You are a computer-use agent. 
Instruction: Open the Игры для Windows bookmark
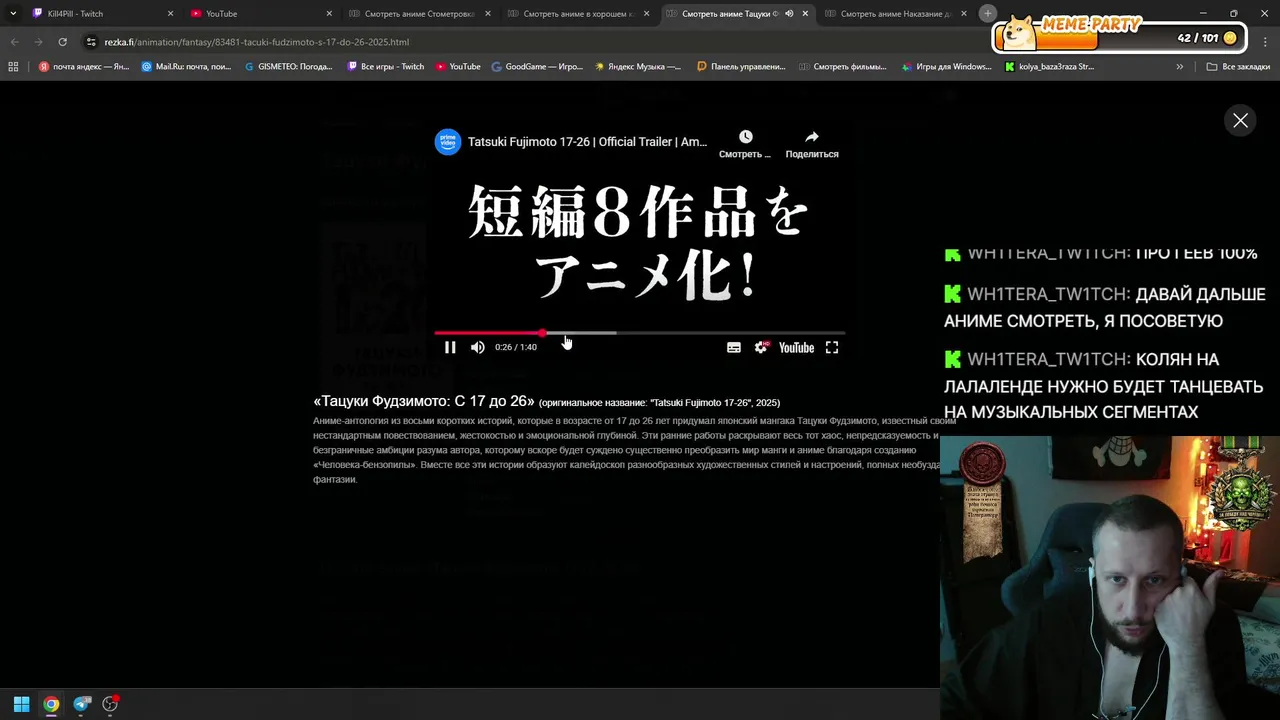pyautogui.click(x=946, y=67)
